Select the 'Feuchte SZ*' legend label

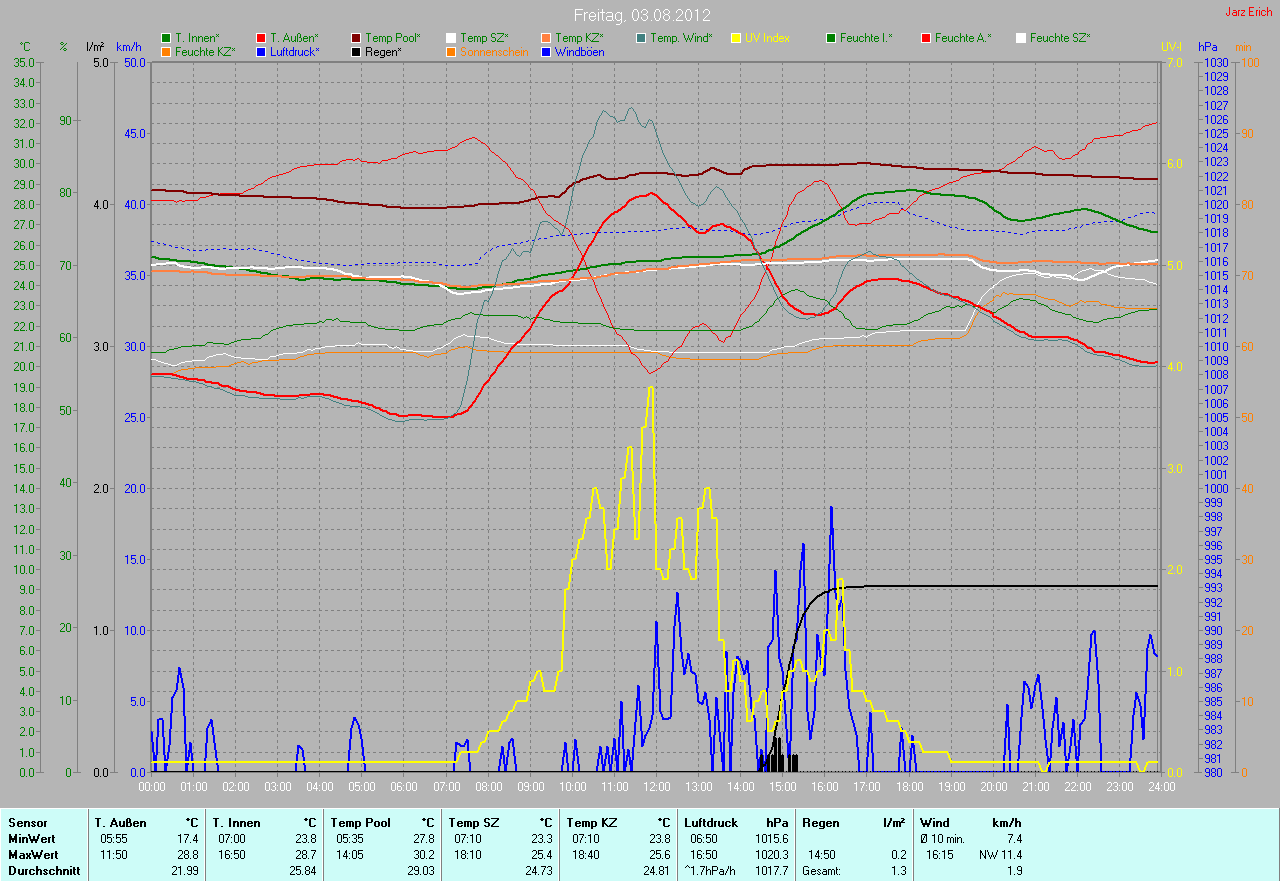tap(1060, 38)
